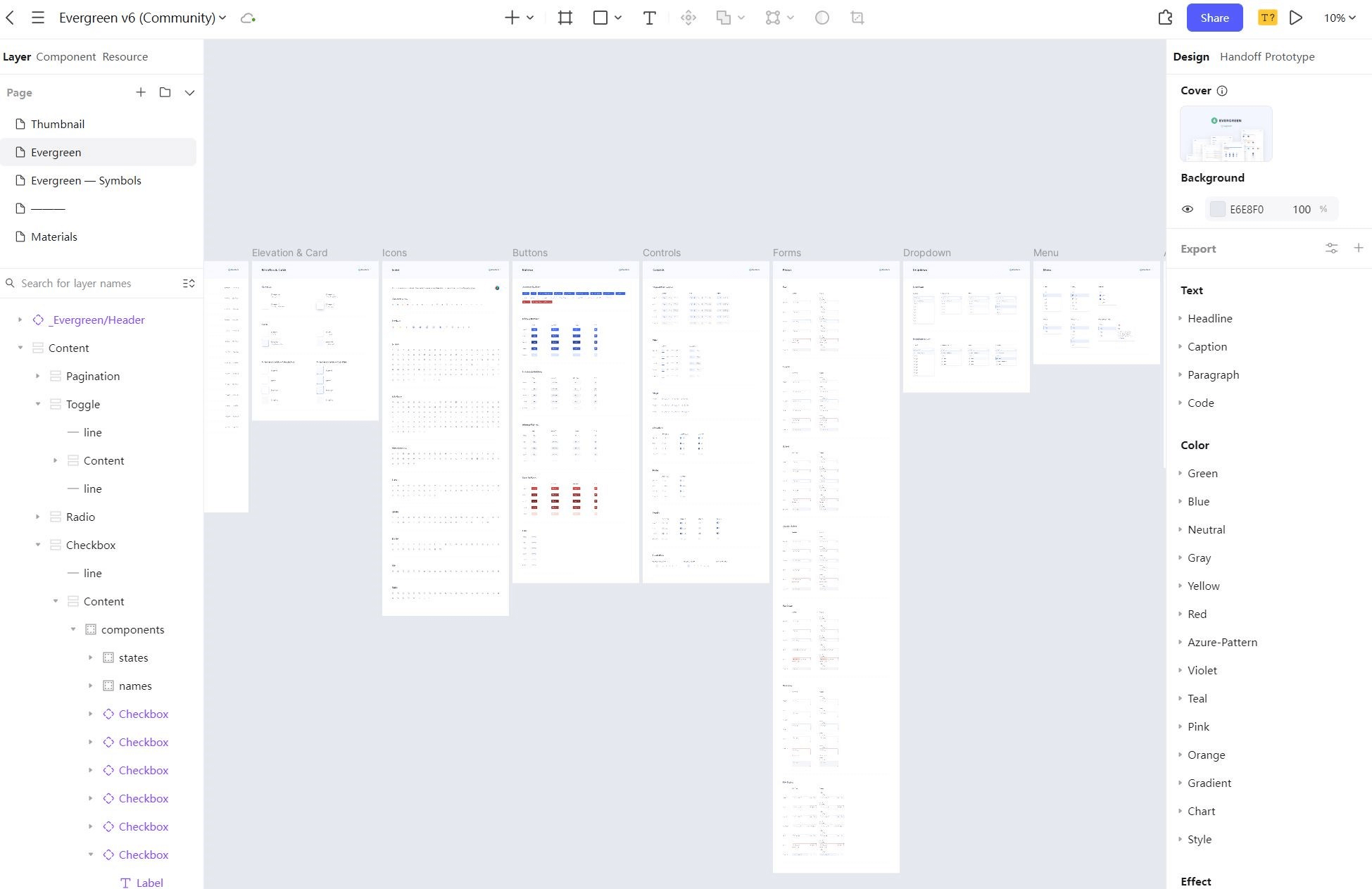The width and height of the screenshot is (1372, 889).
Task: Open the Thumbnail page
Action: (99, 124)
